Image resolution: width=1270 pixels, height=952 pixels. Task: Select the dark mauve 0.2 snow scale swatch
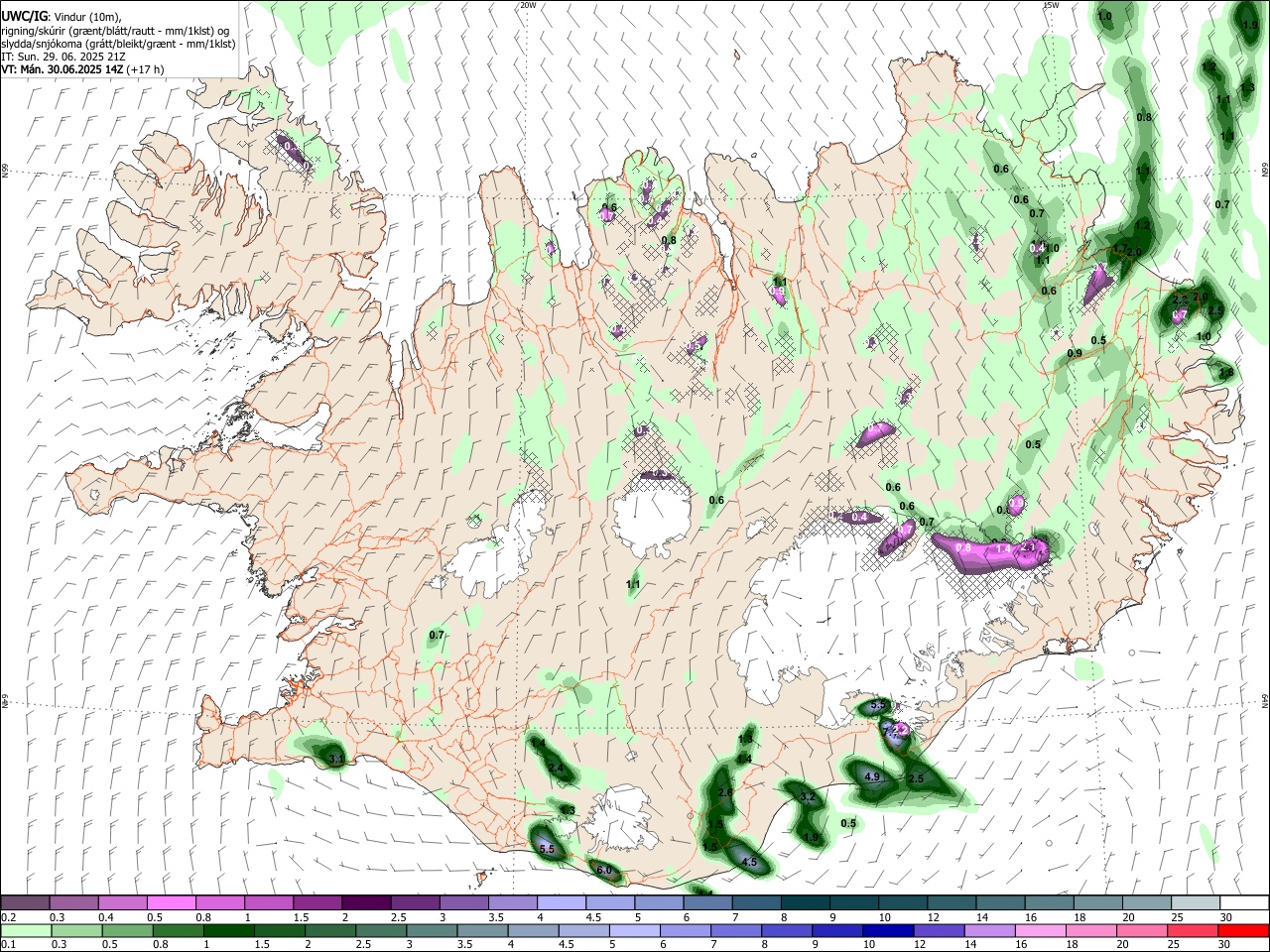(25, 903)
